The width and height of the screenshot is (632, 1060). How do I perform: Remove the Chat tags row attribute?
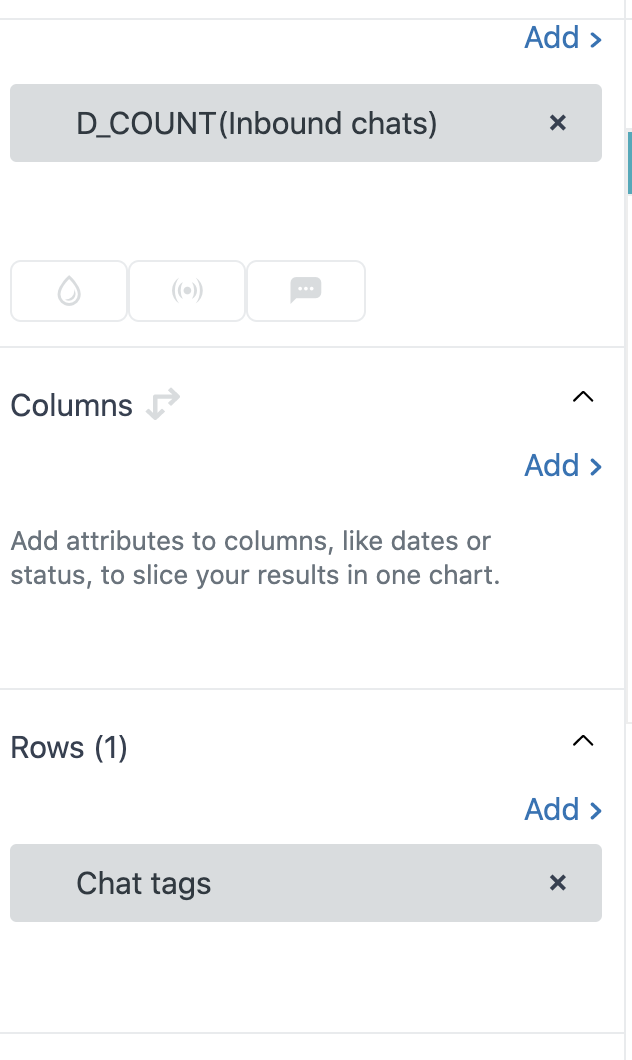tap(558, 883)
